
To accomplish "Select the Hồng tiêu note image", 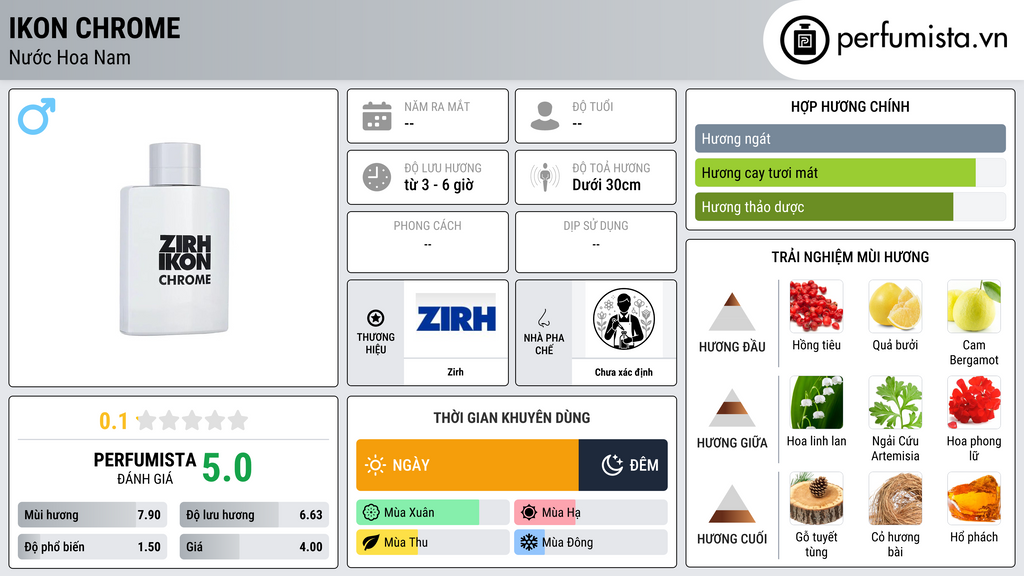I will click(816, 306).
